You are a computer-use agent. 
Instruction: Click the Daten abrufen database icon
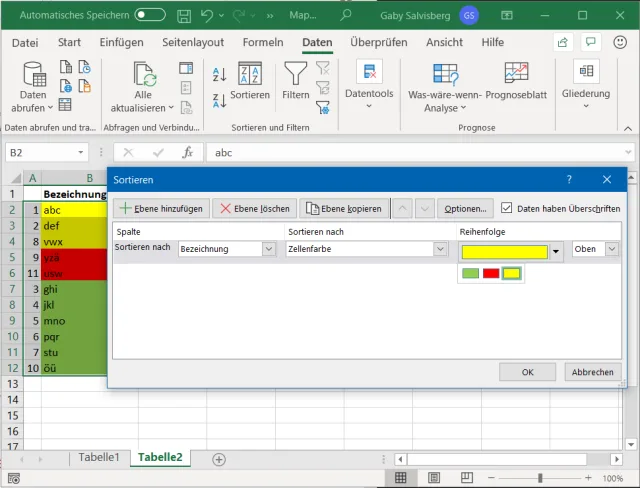coord(34,75)
